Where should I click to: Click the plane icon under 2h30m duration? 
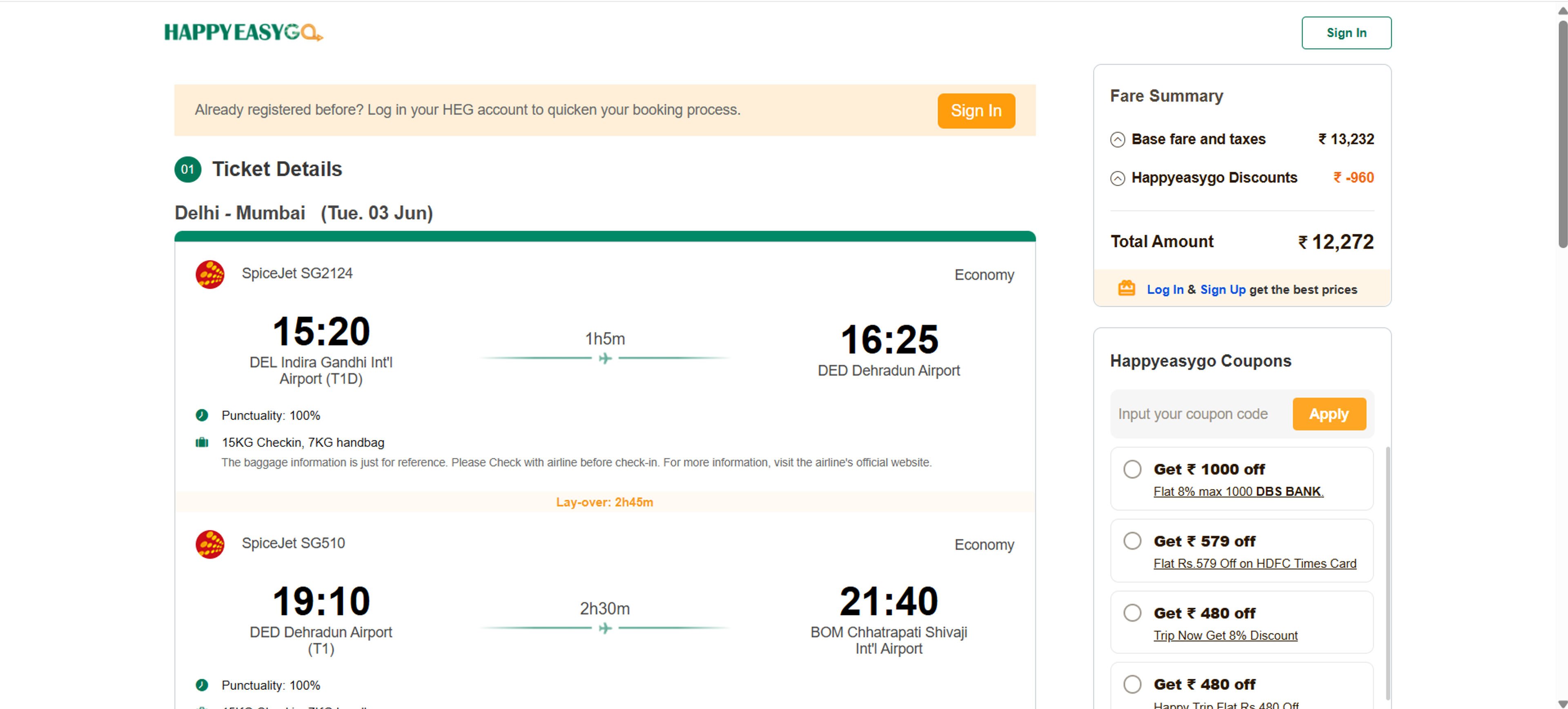click(605, 628)
